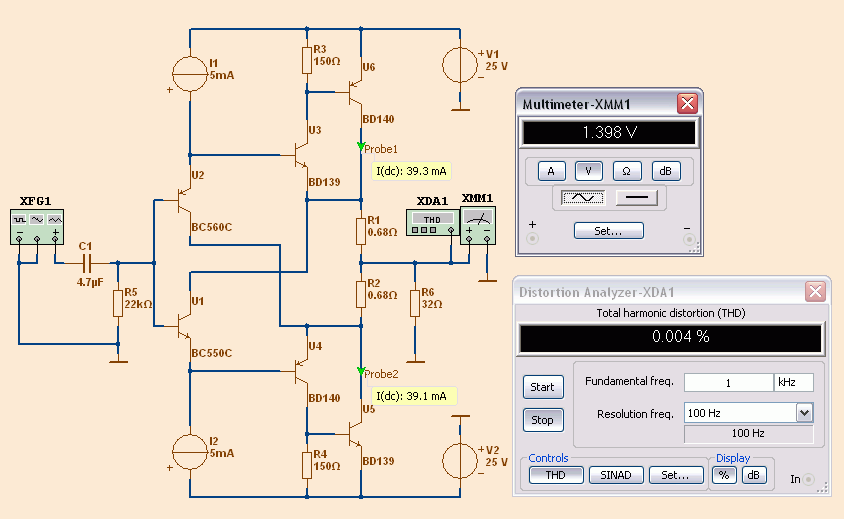
Task: Close the Multimeter-XMM1 window
Action: click(x=687, y=103)
